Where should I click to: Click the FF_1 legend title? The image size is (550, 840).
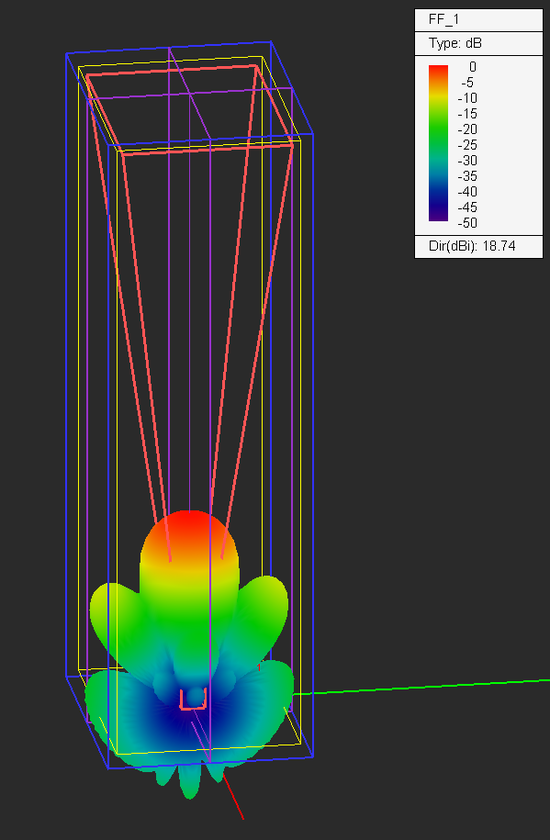click(444, 20)
